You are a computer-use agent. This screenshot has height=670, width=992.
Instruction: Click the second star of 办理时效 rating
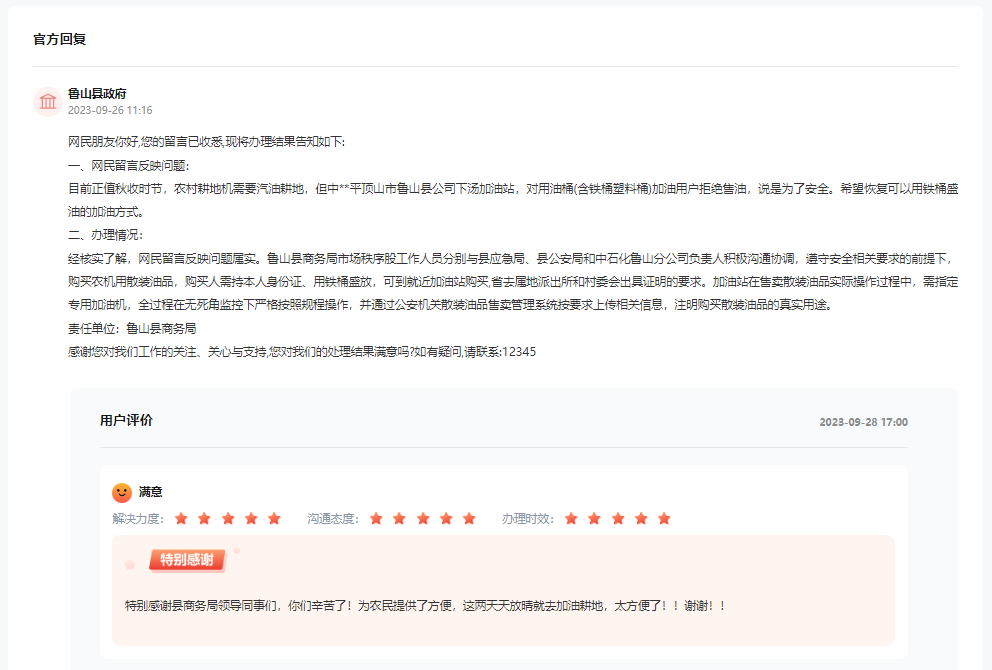pos(594,519)
